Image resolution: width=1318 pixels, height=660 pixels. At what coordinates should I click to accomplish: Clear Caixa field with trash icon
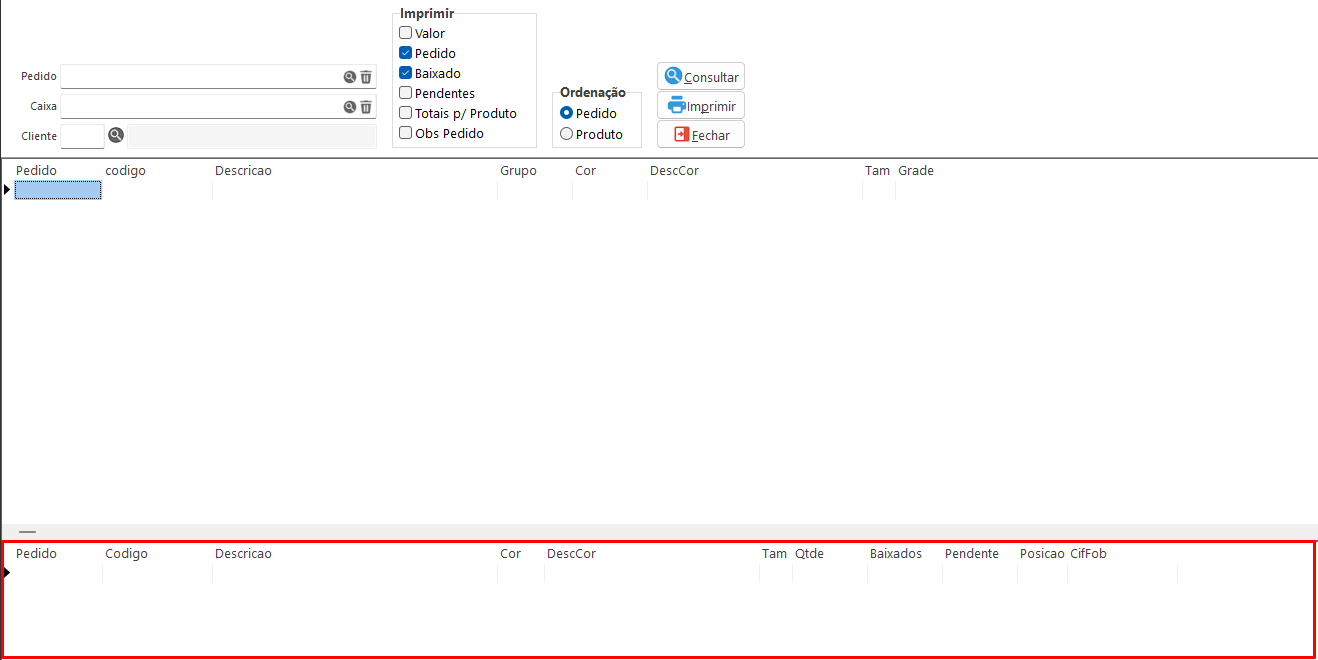(366, 107)
